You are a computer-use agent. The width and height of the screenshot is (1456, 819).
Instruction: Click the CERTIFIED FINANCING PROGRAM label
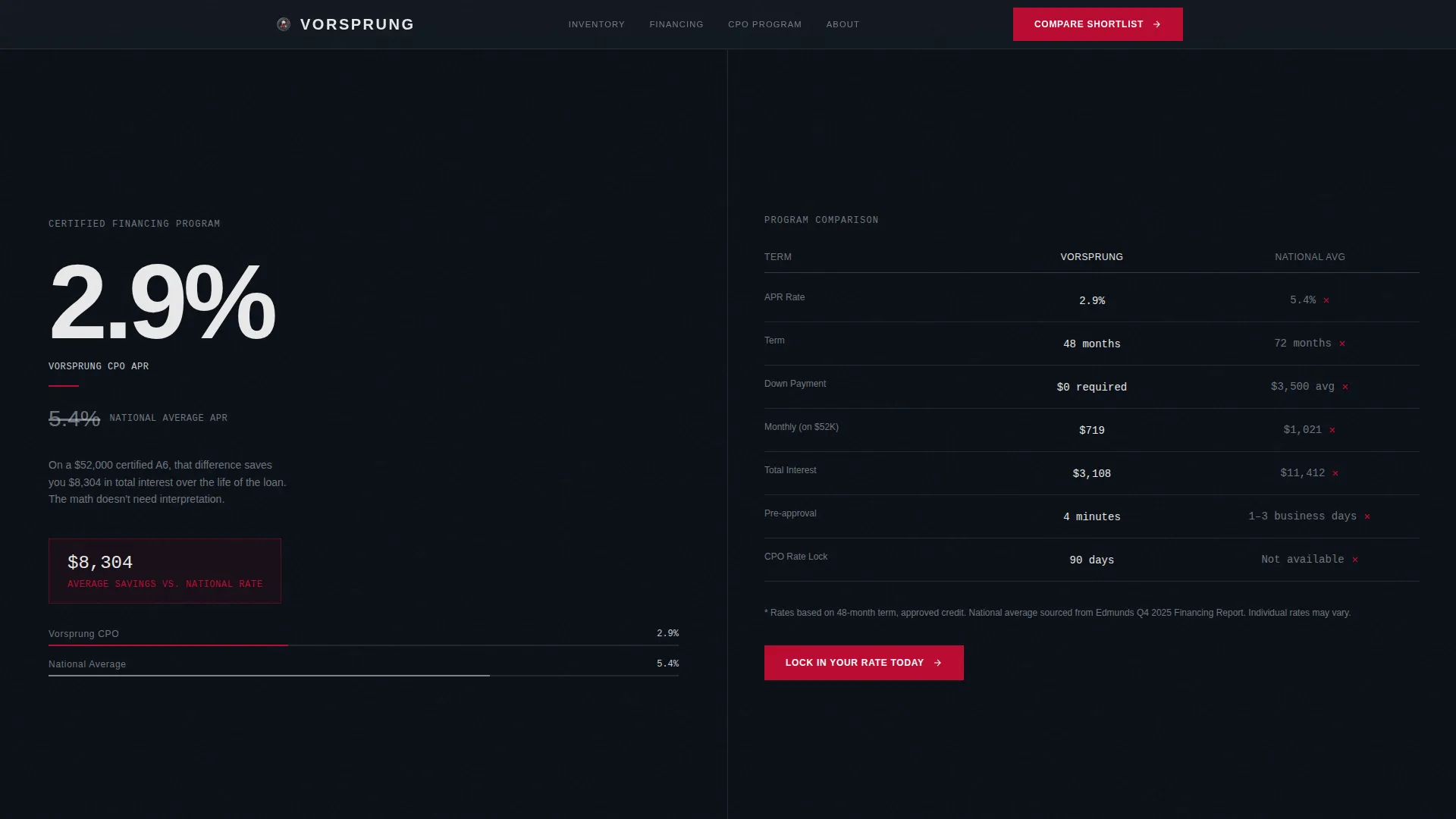pos(134,224)
